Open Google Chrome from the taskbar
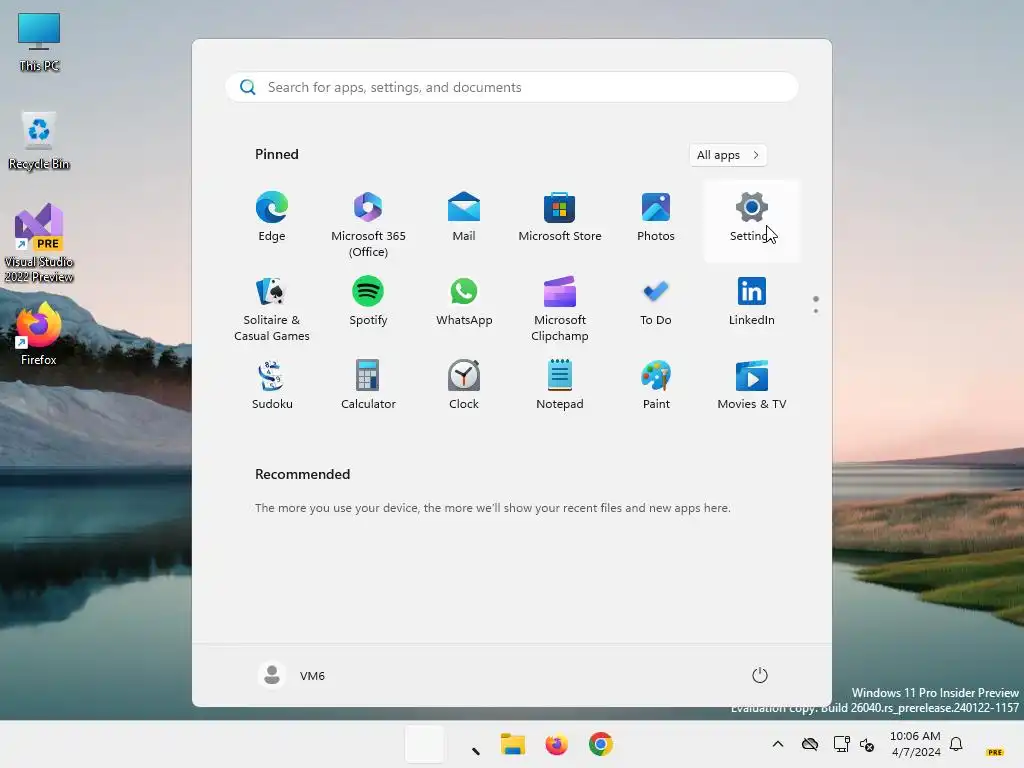 click(601, 744)
